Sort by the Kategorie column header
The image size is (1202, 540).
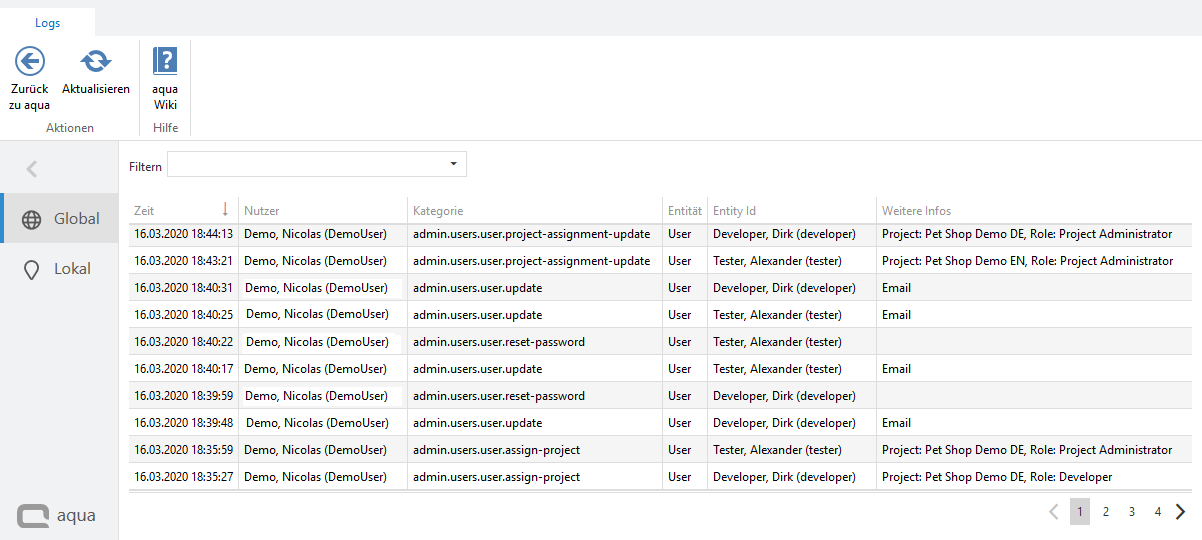[x=438, y=211]
